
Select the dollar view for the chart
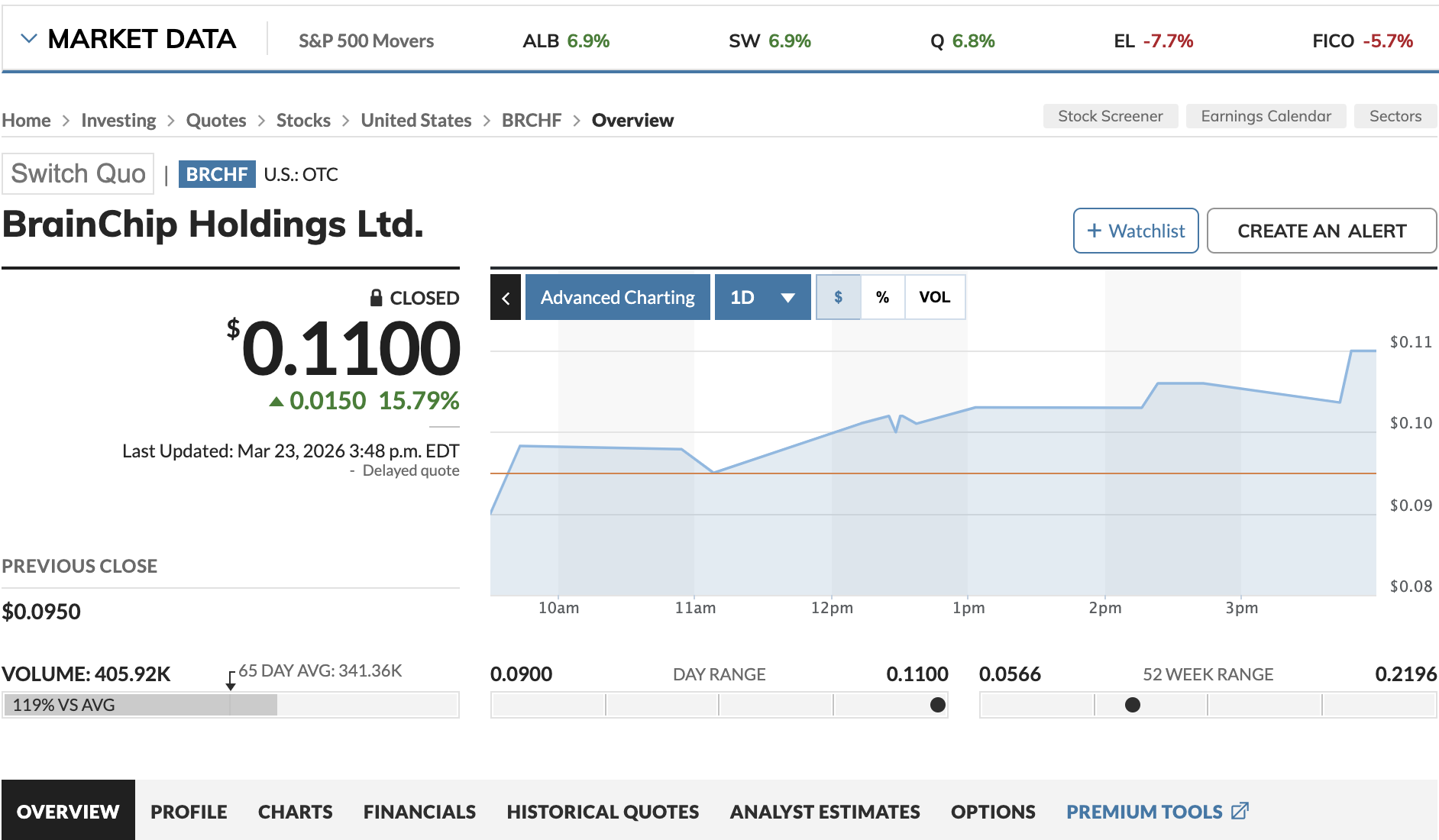click(x=839, y=297)
